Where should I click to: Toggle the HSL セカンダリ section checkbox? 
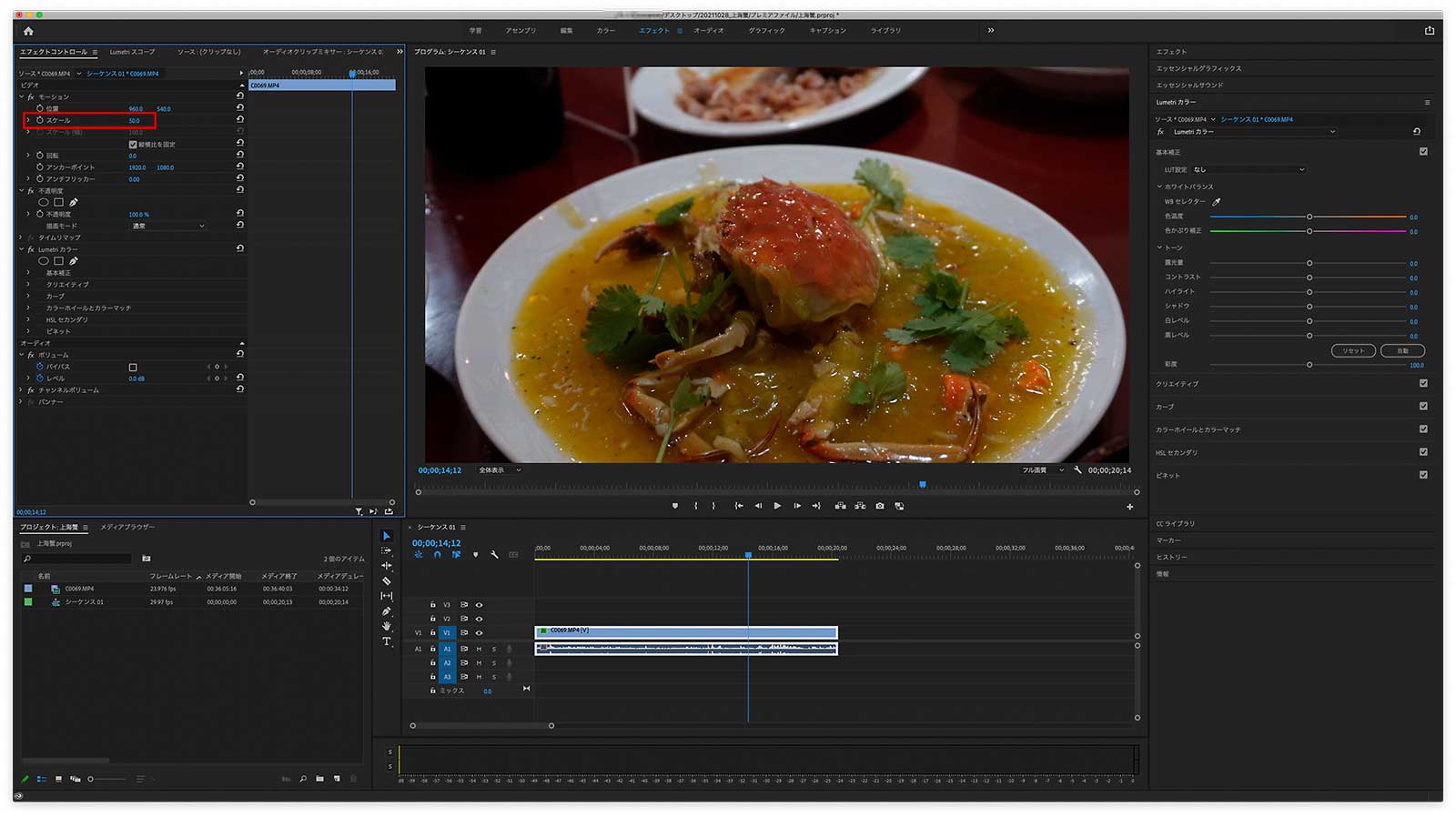1423,452
